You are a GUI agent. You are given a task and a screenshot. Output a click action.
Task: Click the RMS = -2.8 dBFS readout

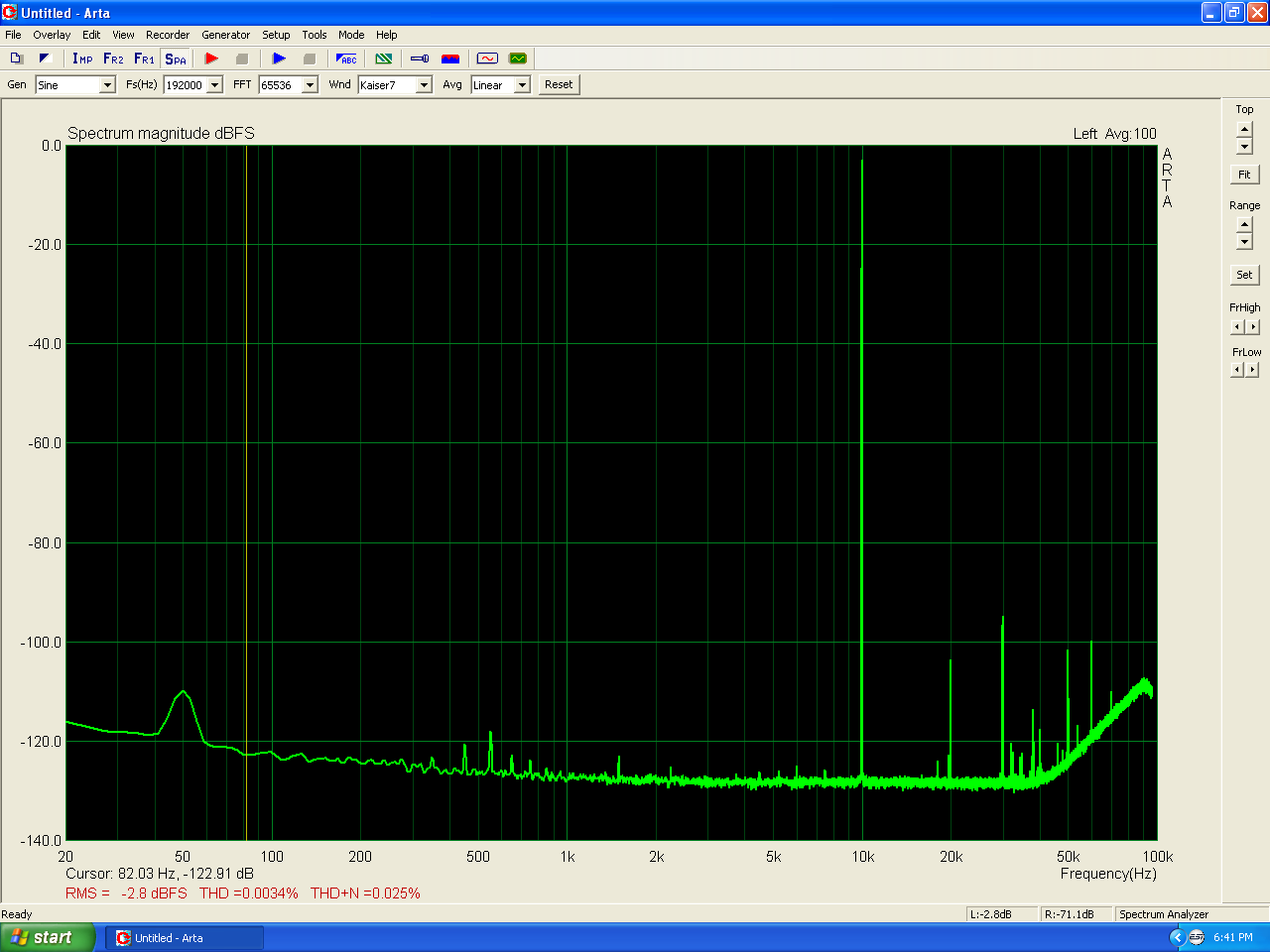(x=126, y=893)
